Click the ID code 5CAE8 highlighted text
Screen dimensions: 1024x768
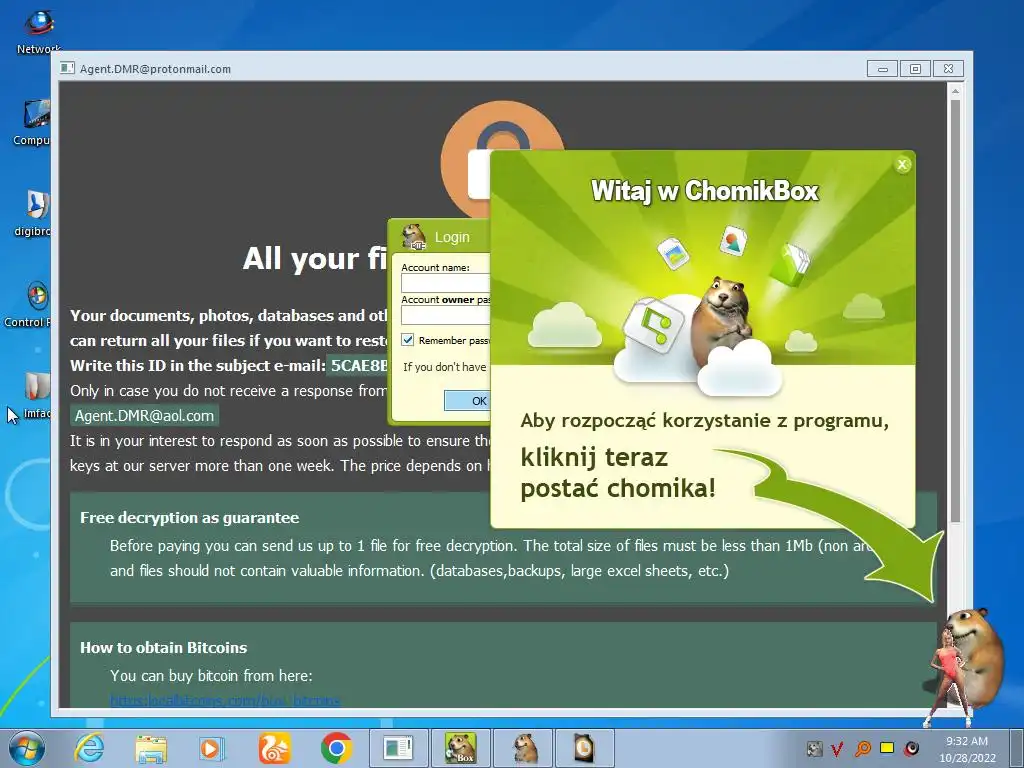pos(358,365)
